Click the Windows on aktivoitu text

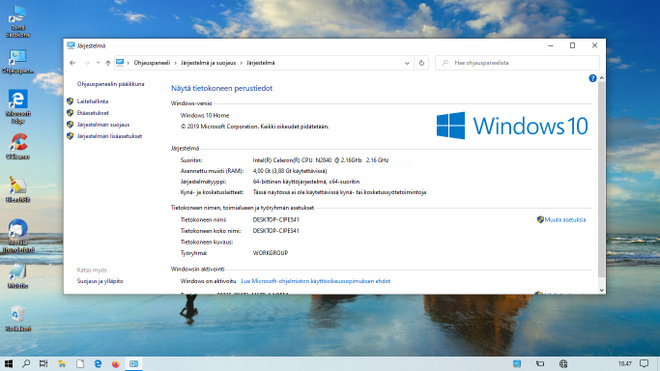pyautogui.click(x=208, y=281)
